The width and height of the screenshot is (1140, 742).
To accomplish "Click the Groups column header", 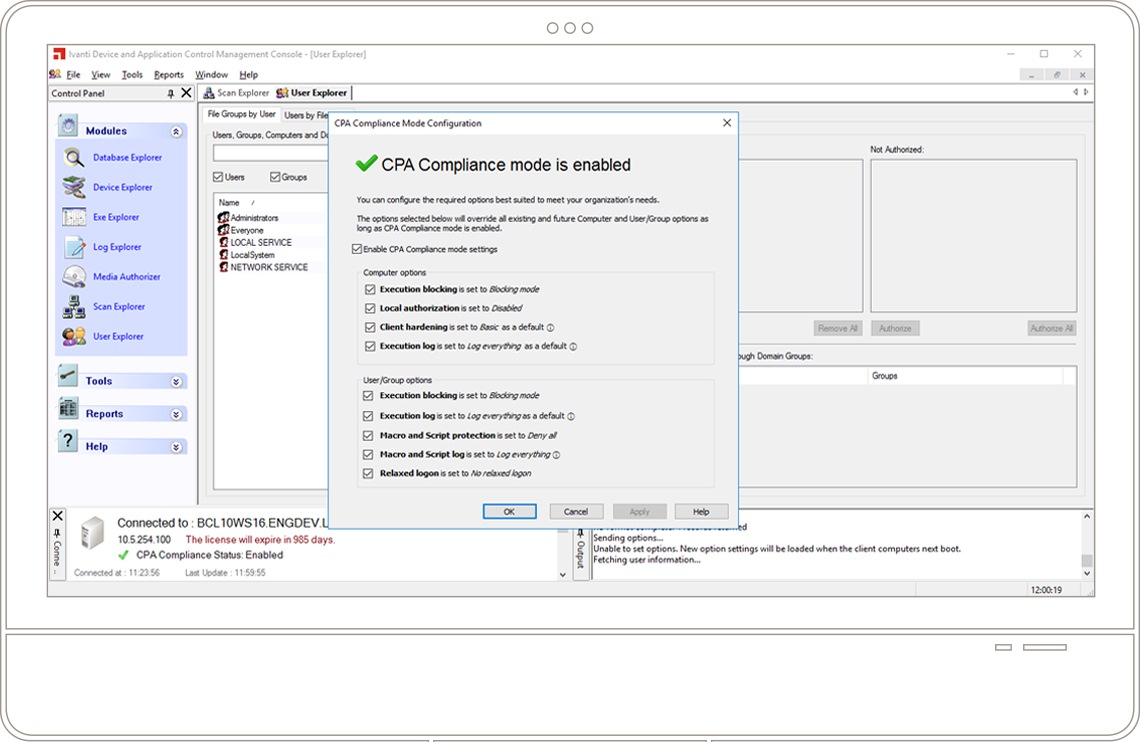I will pos(885,376).
